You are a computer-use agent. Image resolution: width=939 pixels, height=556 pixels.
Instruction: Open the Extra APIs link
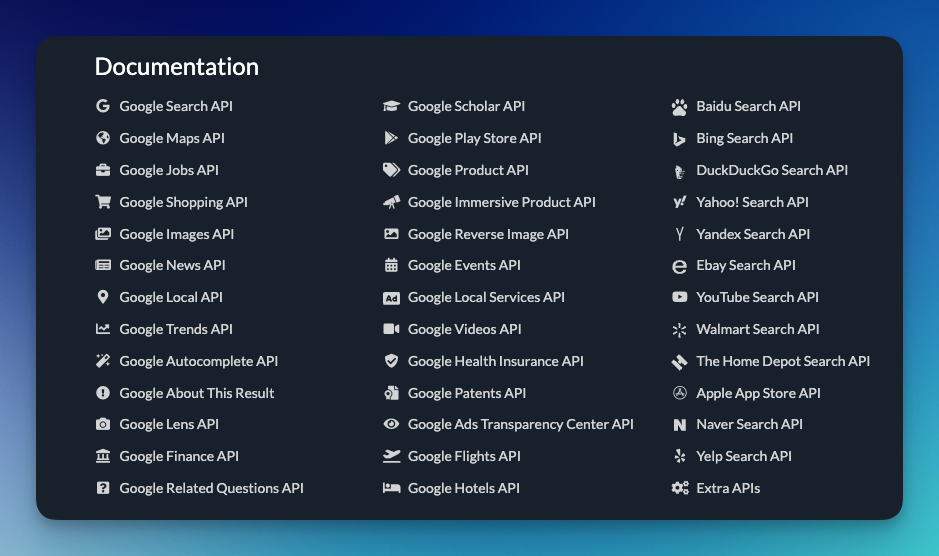[x=728, y=488]
